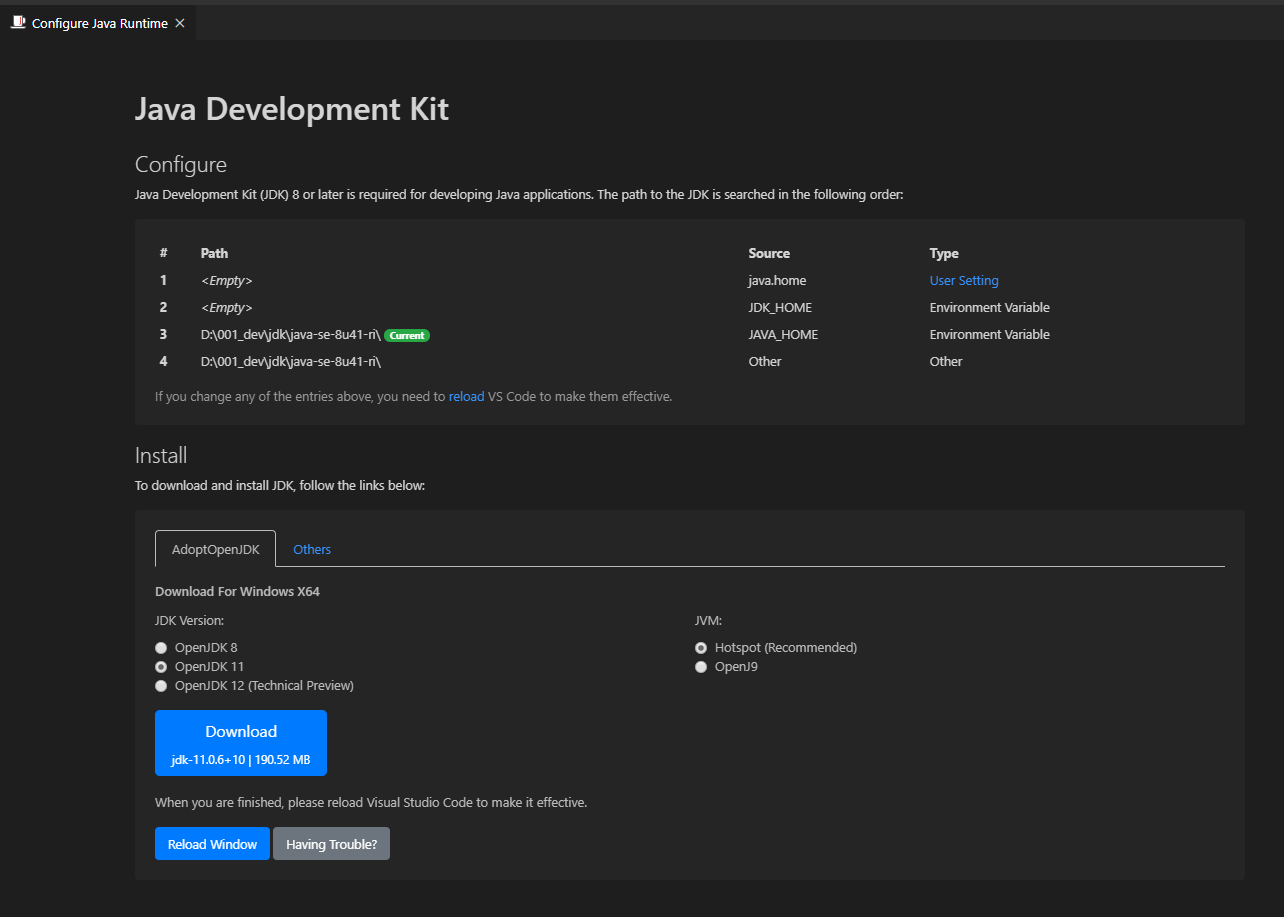Click the JAVA_HOME source cell

click(x=783, y=335)
